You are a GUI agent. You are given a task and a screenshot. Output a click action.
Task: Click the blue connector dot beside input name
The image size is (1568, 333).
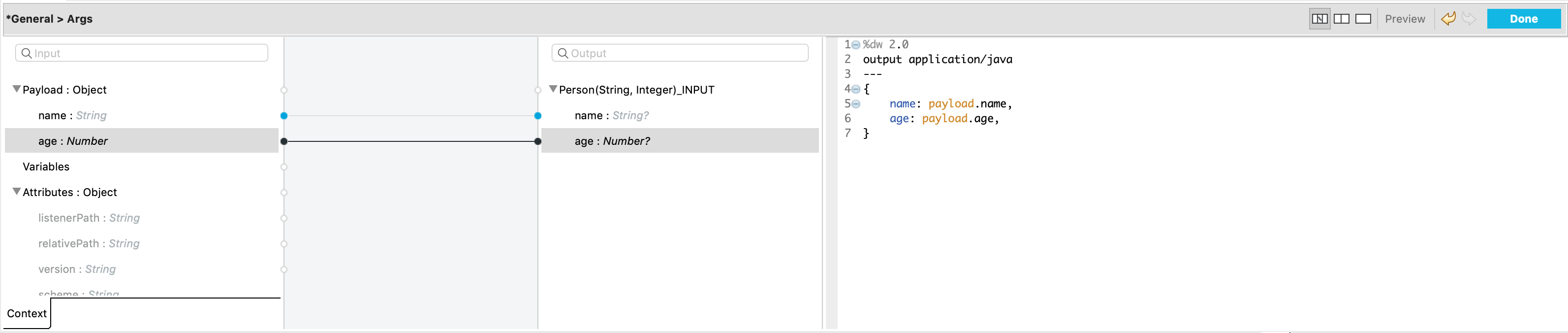(283, 116)
